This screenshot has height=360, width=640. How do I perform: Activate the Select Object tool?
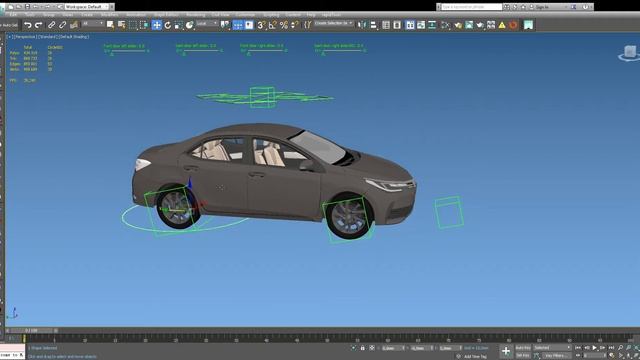(110, 25)
